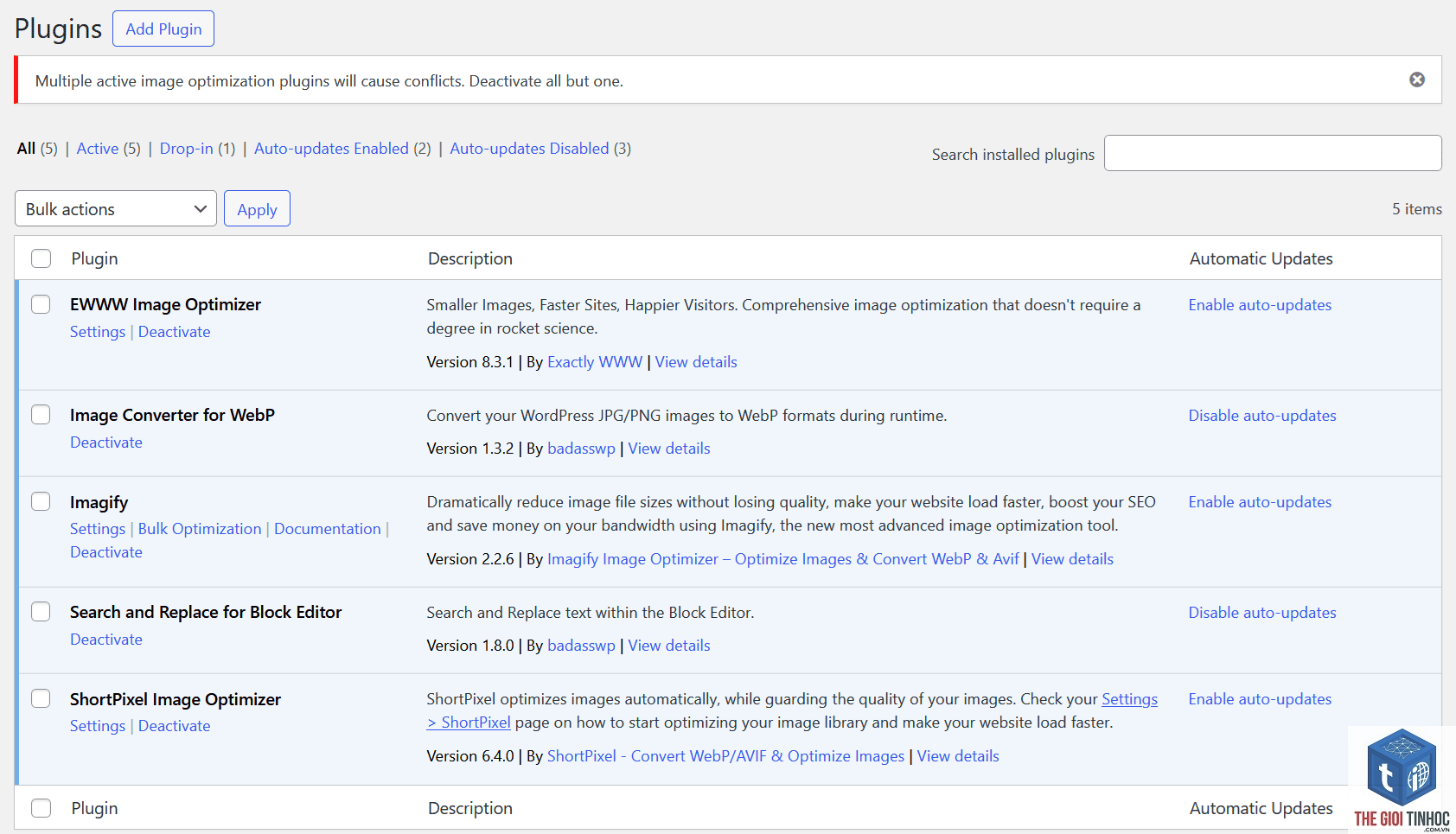Show the All plugins filter

(26, 149)
